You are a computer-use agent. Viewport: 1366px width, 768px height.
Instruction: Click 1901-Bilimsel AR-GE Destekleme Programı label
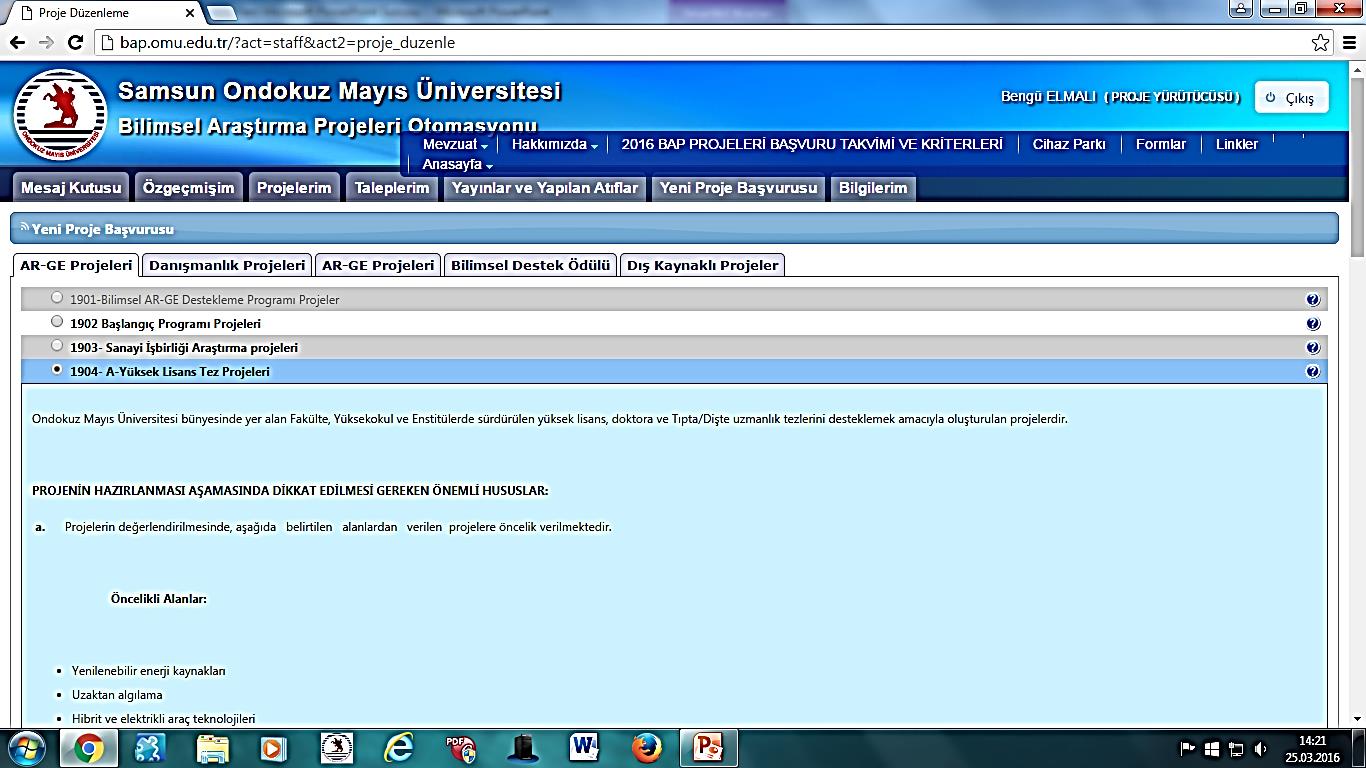204,300
